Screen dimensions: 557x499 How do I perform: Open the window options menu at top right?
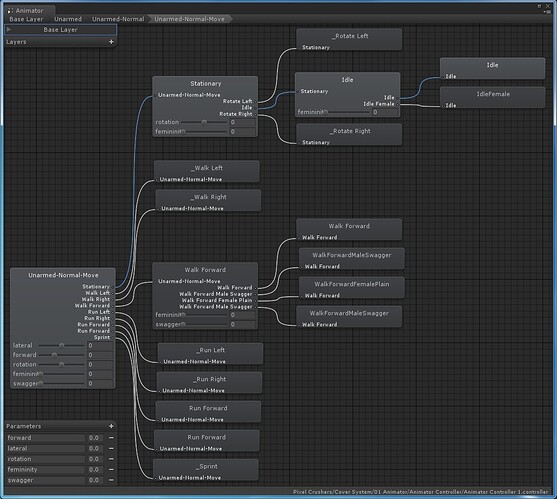[x=547, y=12]
